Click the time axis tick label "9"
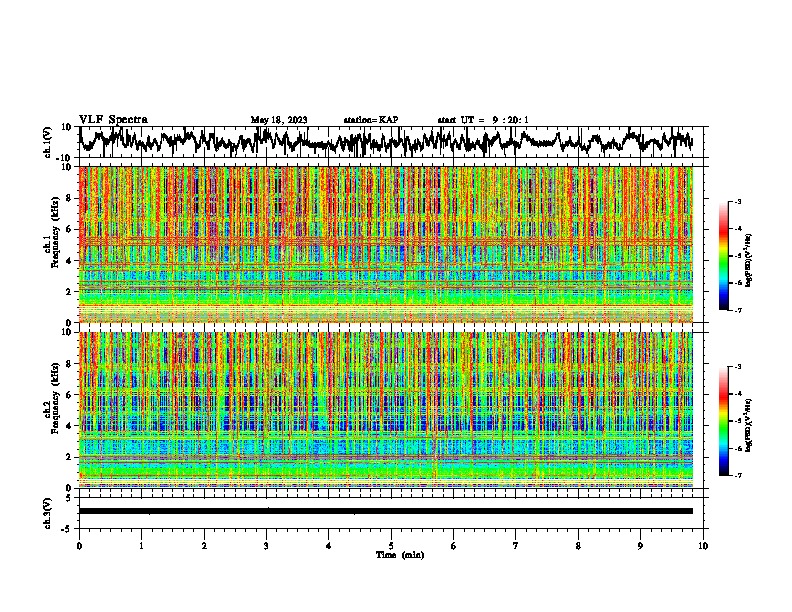The width and height of the screenshot is (792, 612). [x=640, y=546]
